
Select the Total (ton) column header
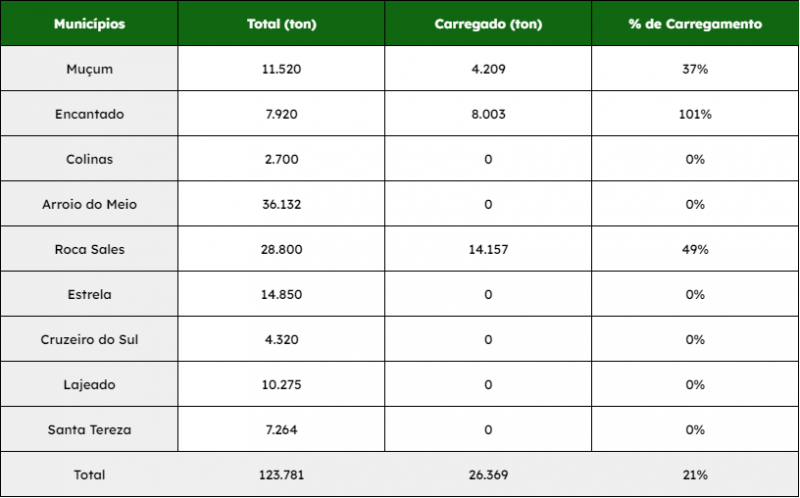[x=281, y=24]
